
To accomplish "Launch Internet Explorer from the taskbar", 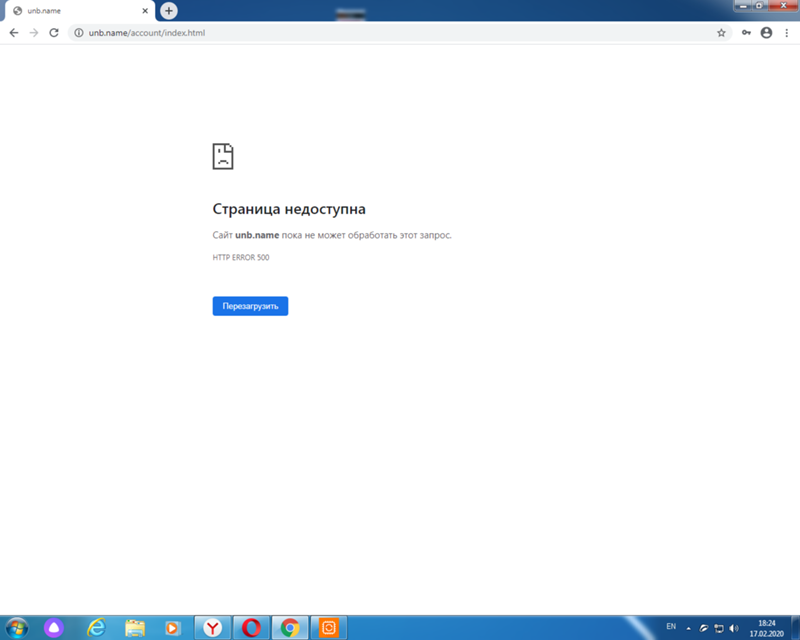I will (97, 627).
